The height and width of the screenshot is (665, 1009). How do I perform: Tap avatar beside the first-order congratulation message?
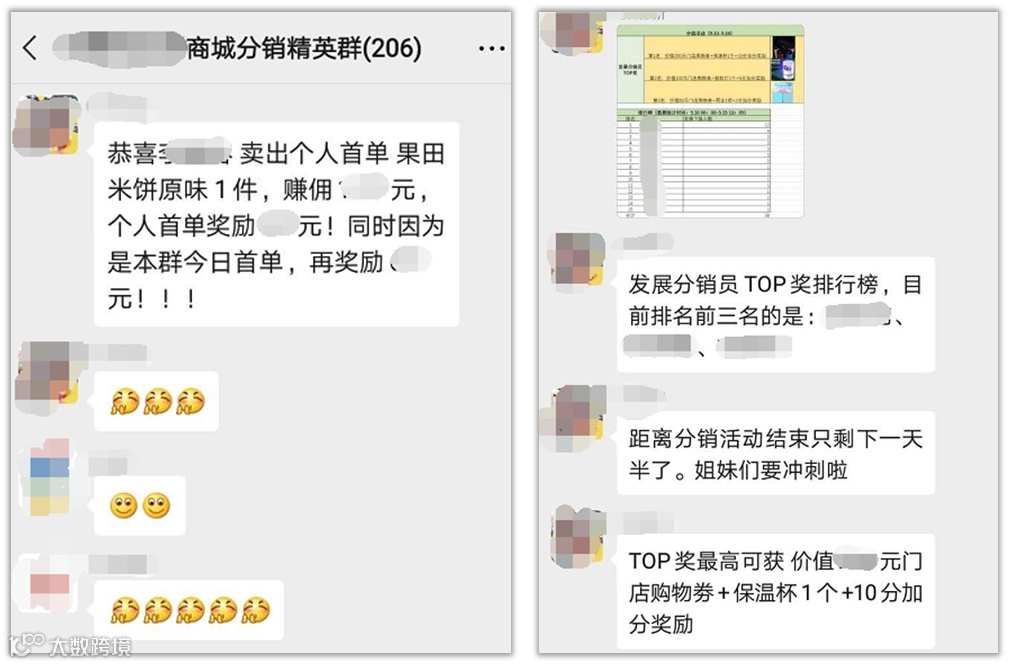46,126
